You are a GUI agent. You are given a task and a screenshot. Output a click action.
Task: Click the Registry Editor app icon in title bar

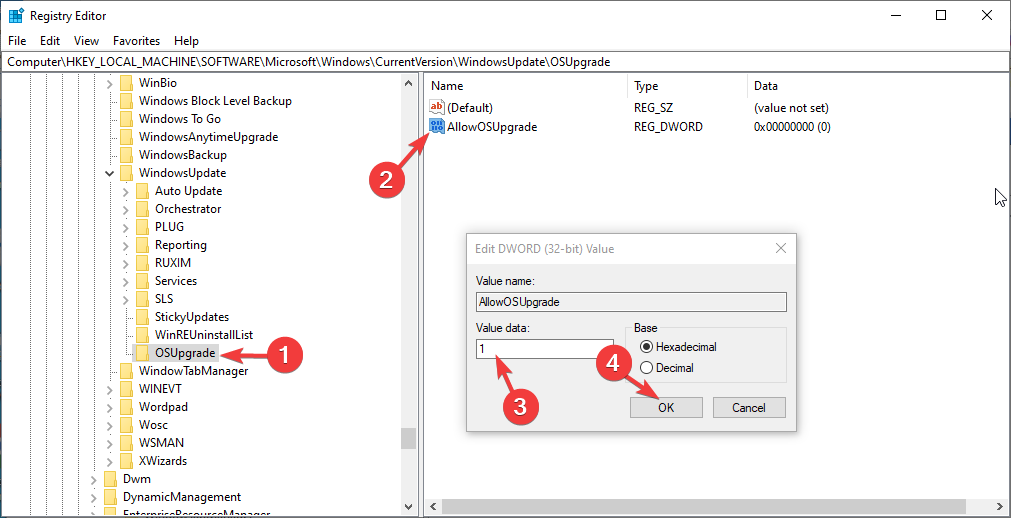click(x=16, y=15)
